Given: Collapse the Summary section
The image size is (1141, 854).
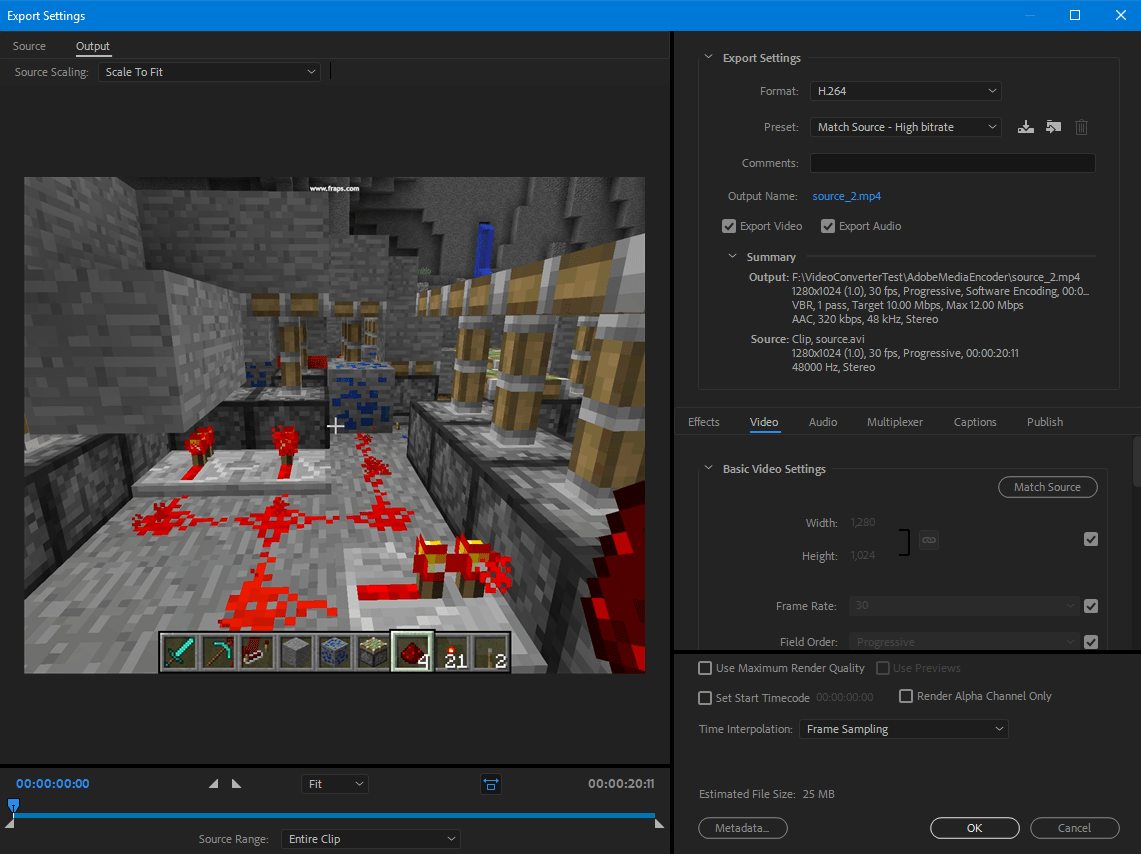Looking at the screenshot, I should click(733, 256).
